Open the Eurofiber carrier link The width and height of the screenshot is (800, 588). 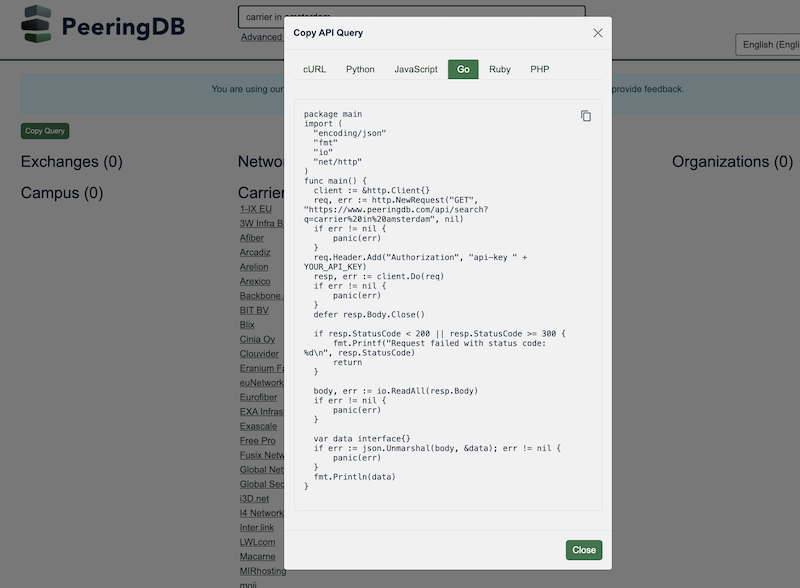coord(258,397)
